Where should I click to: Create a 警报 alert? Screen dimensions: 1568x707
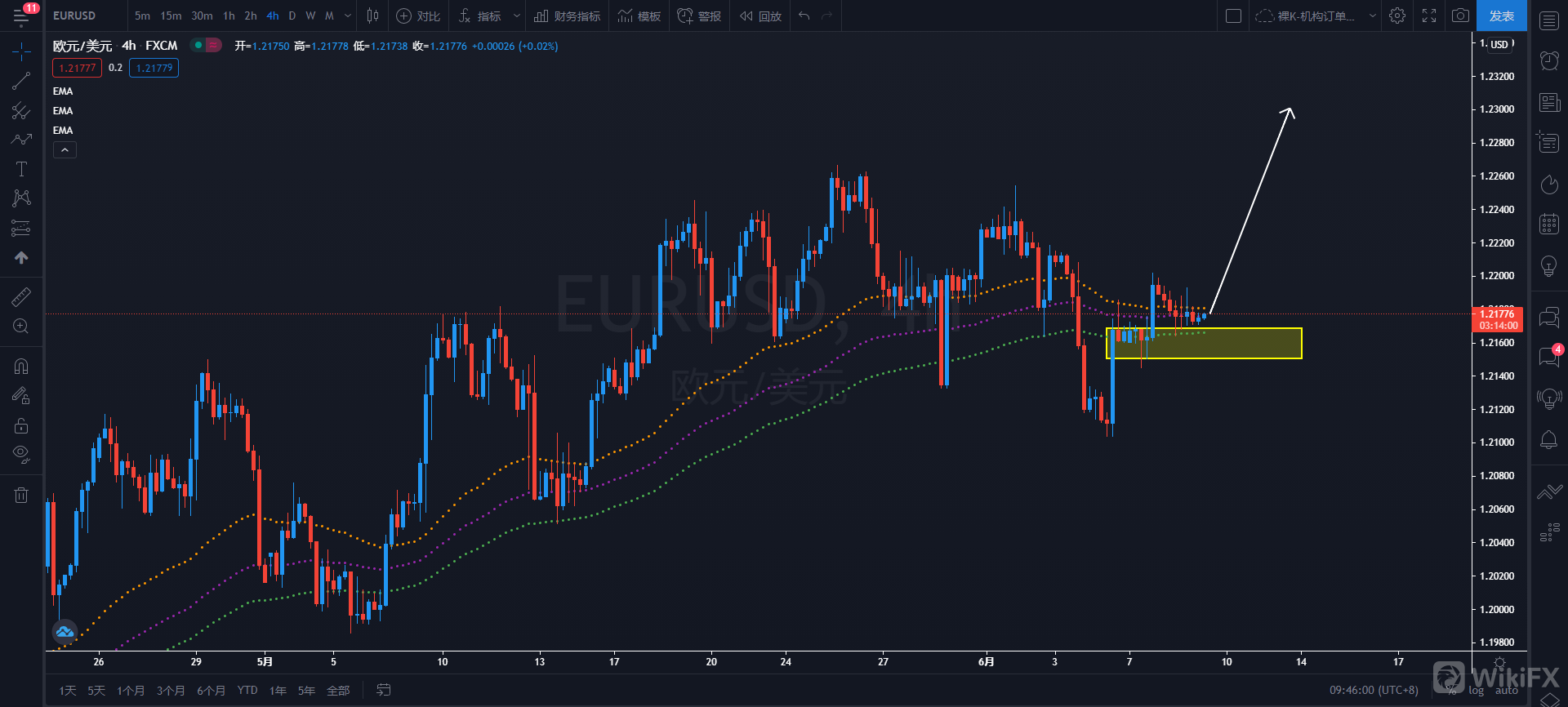click(699, 16)
